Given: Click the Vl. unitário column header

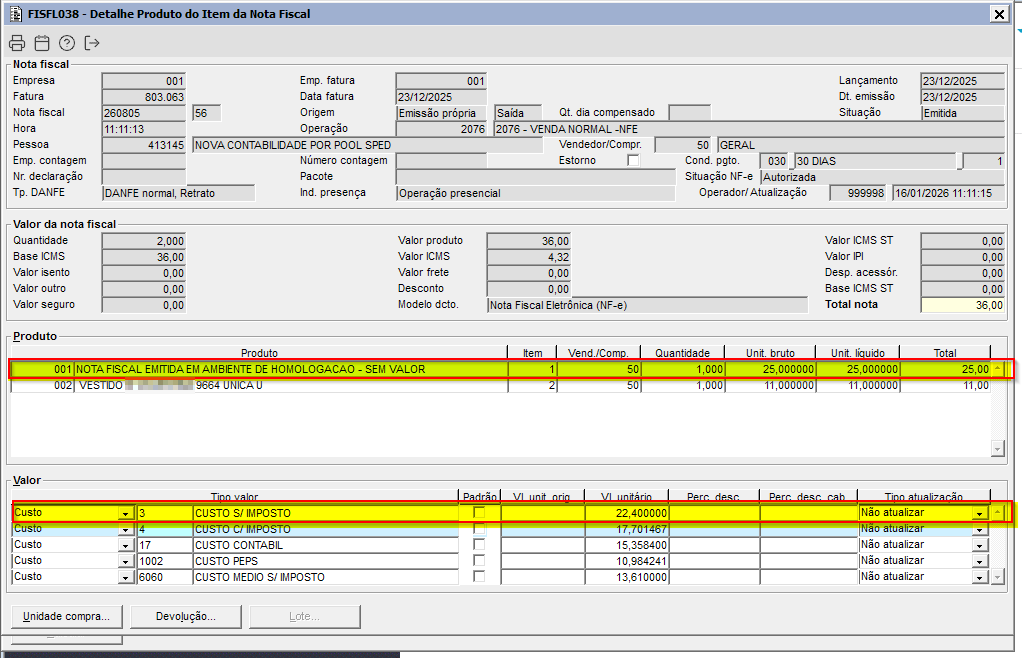Looking at the screenshot, I should click(x=626, y=497).
